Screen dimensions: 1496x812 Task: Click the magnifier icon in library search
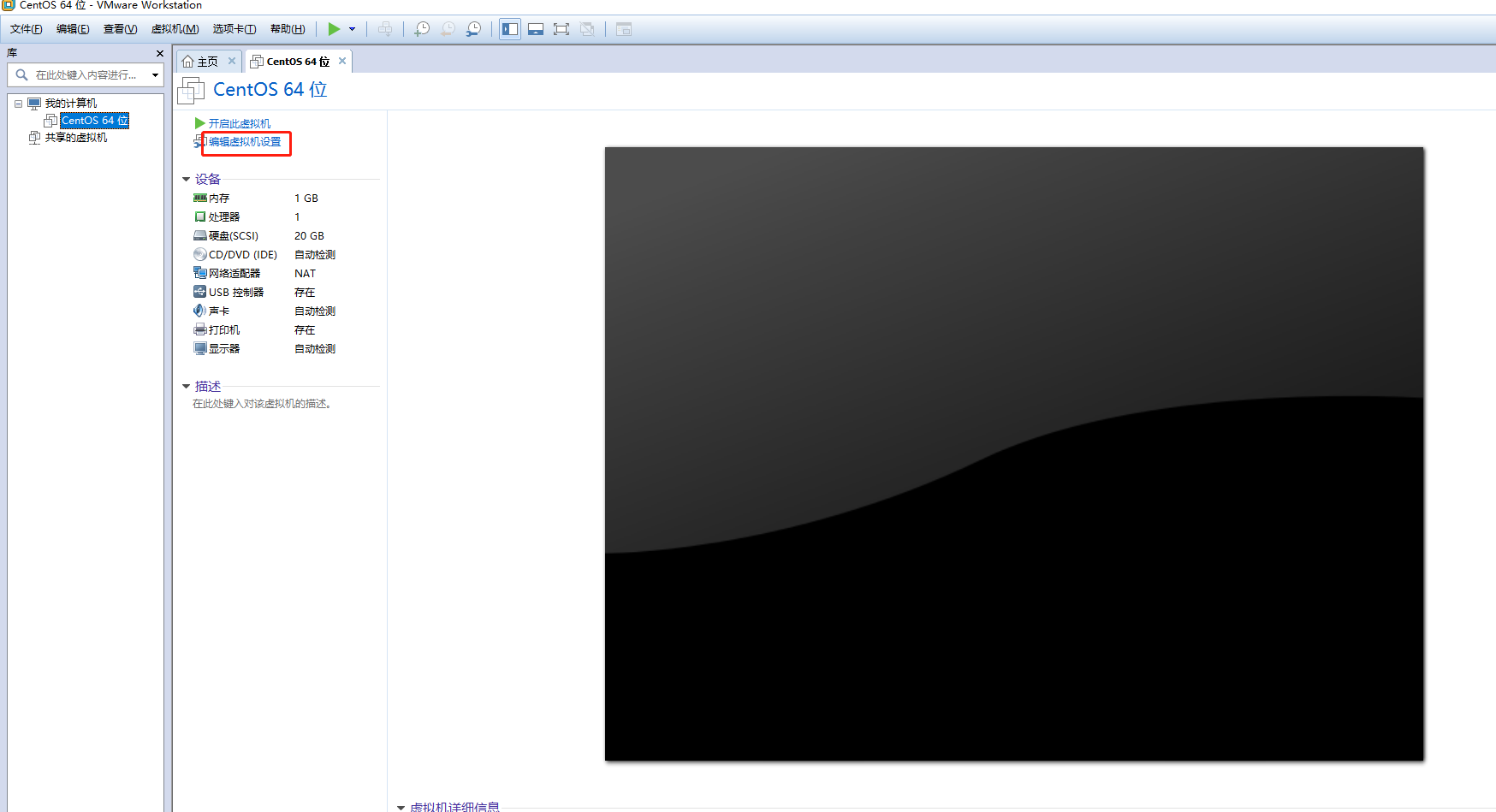tap(22, 75)
